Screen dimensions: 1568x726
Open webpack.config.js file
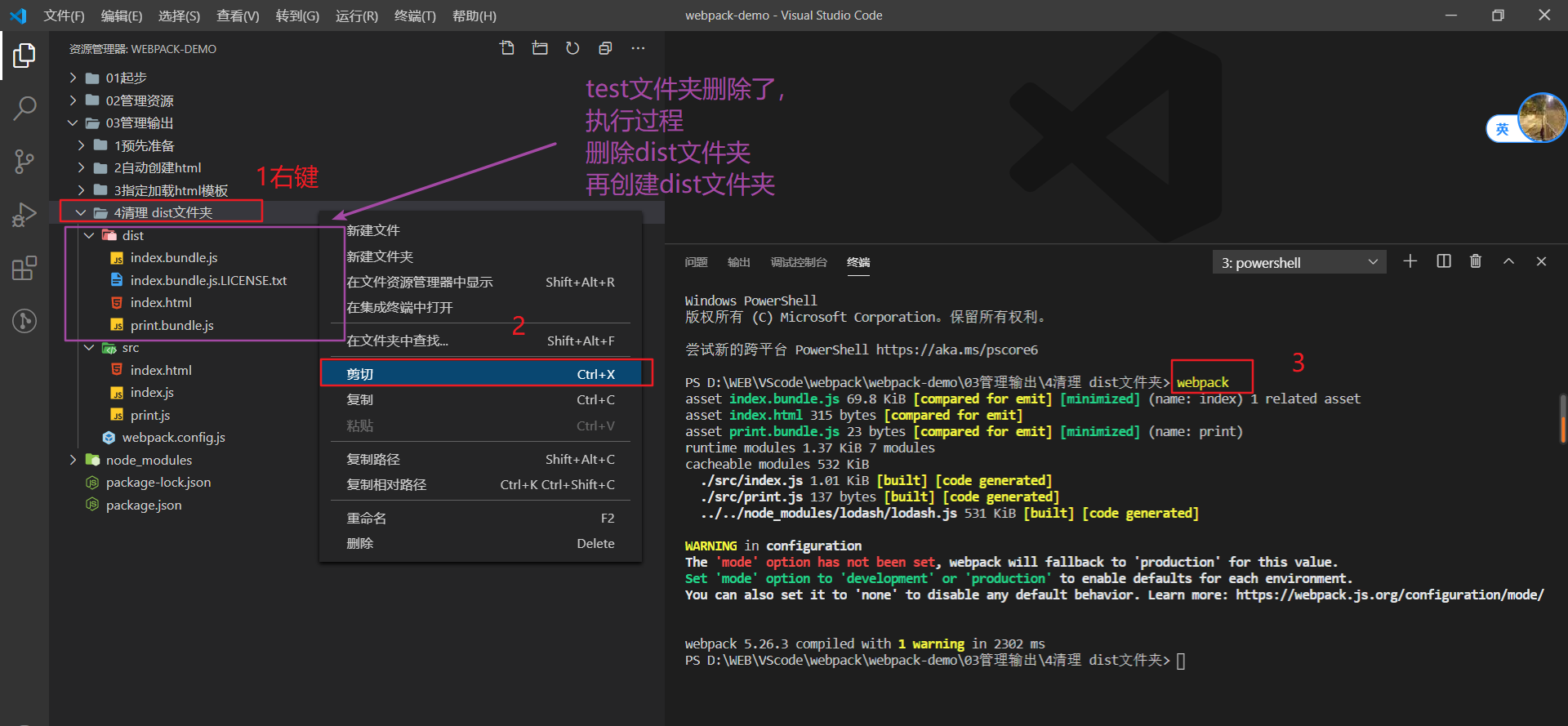point(173,438)
